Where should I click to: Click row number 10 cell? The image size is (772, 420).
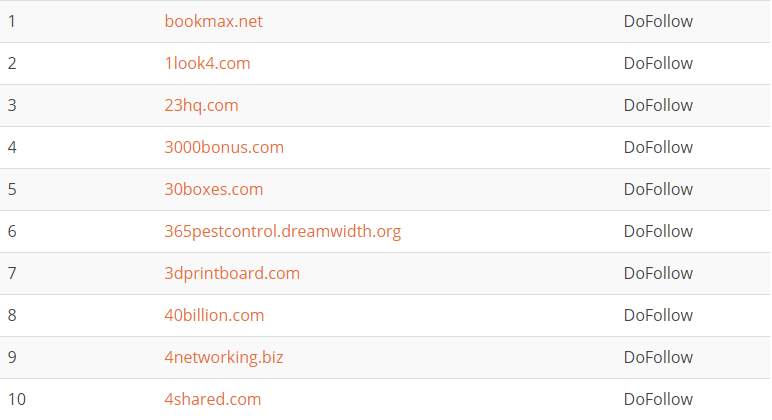16,399
